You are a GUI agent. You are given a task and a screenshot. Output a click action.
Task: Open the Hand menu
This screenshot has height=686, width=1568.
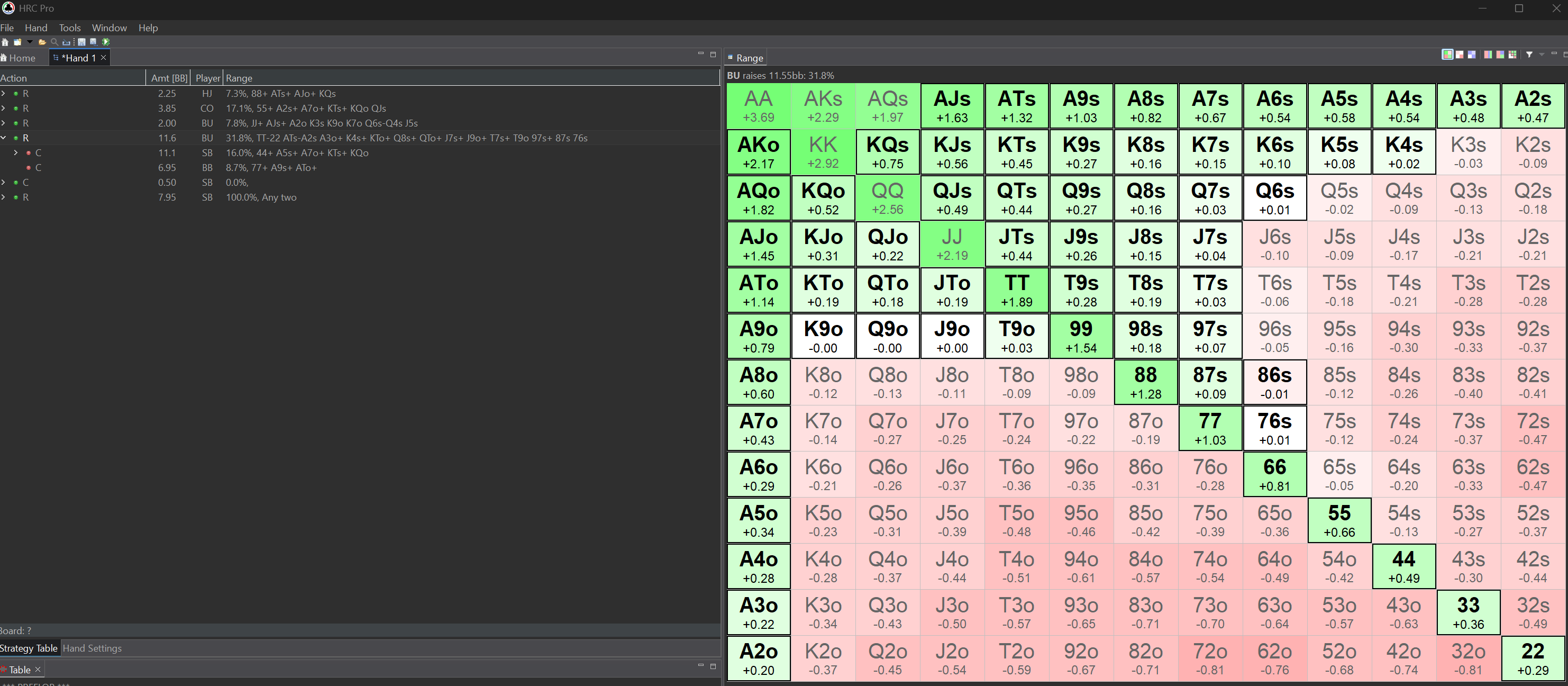(36, 28)
